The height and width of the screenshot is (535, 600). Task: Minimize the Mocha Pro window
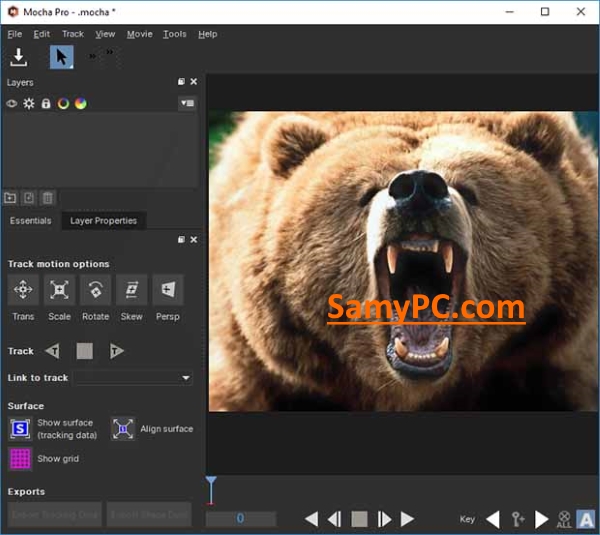click(509, 12)
